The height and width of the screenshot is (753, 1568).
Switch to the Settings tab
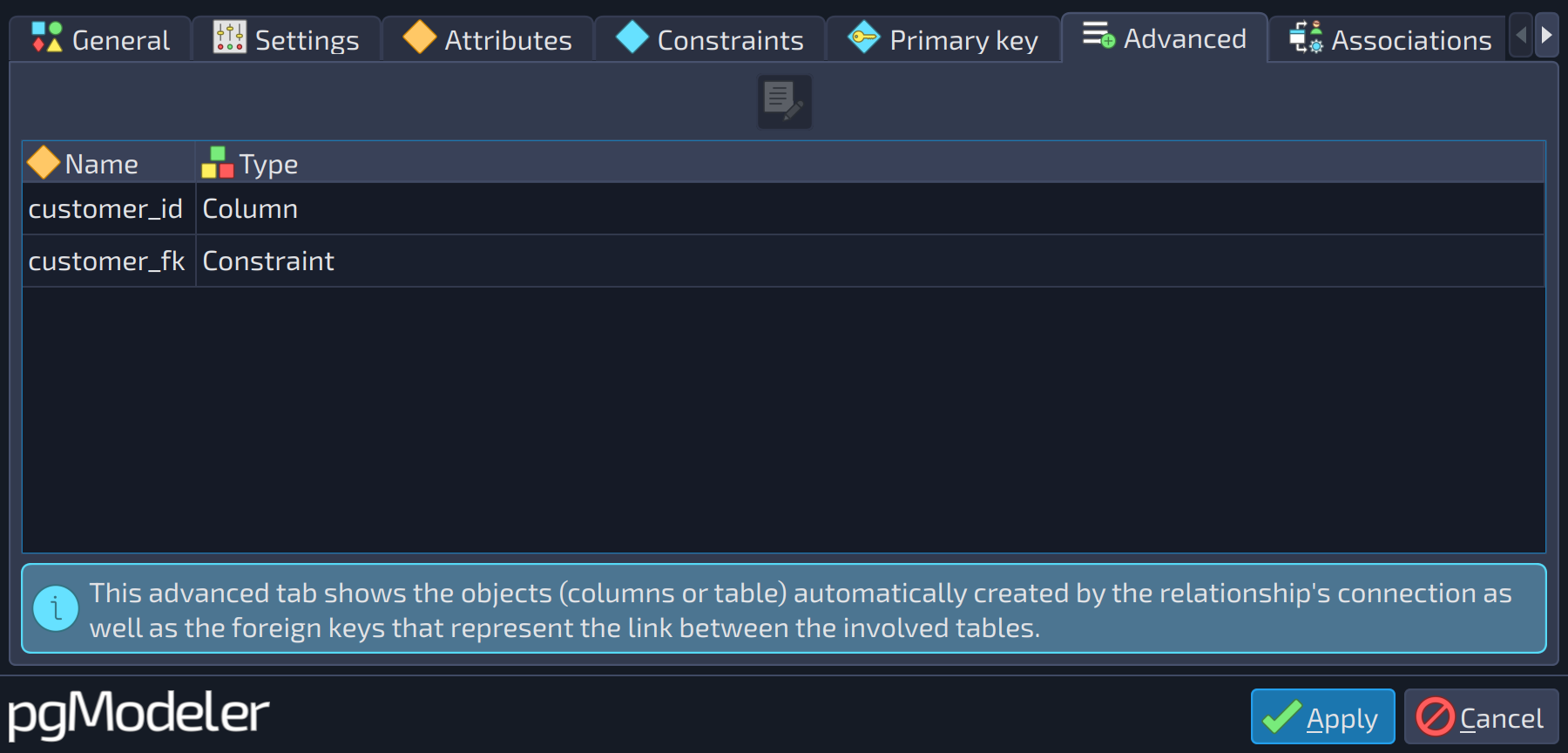(287, 39)
